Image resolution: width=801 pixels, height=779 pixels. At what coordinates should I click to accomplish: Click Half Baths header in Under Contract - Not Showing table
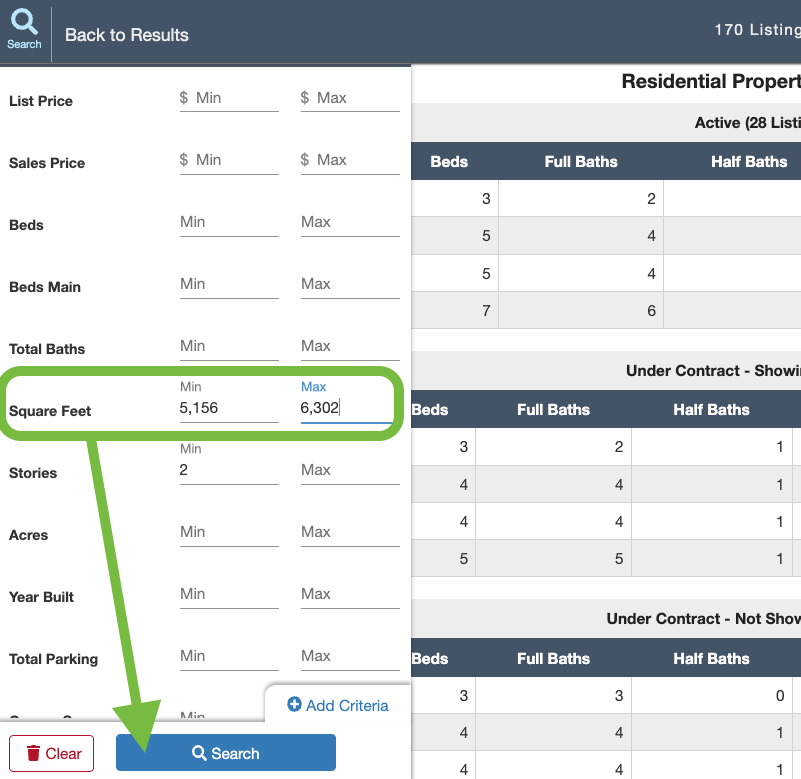[712, 658]
